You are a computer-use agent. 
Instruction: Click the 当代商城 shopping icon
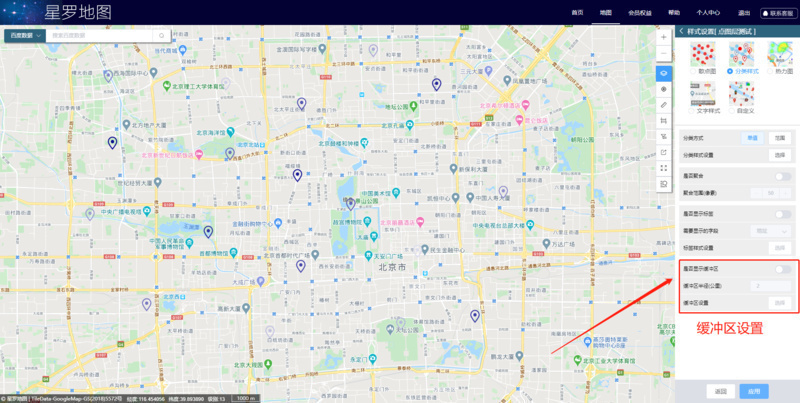coord(183,50)
